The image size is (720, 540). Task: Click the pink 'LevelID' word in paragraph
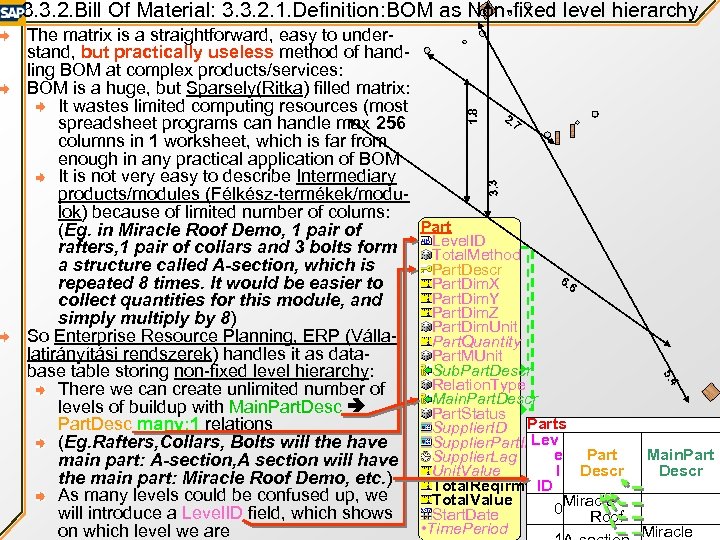click(x=212, y=512)
